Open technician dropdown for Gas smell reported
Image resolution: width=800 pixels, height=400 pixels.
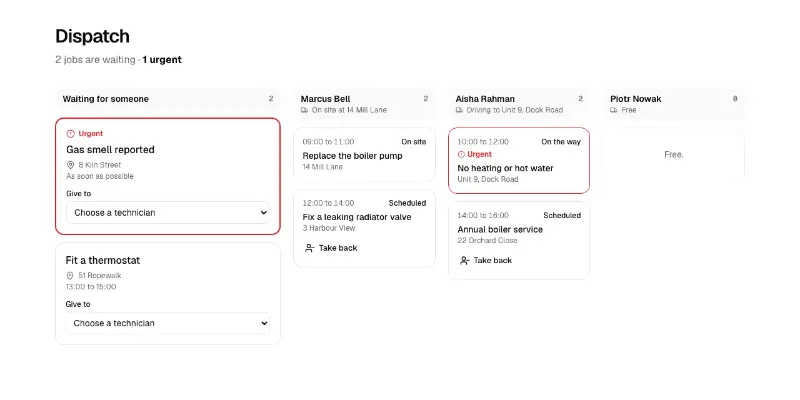click(168, 212)
